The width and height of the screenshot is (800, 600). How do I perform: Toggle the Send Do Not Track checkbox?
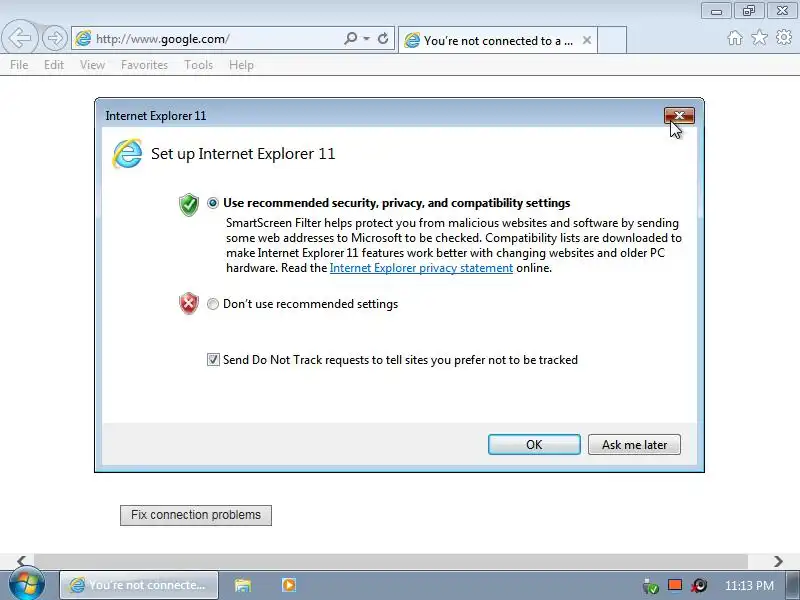point(213,360)
